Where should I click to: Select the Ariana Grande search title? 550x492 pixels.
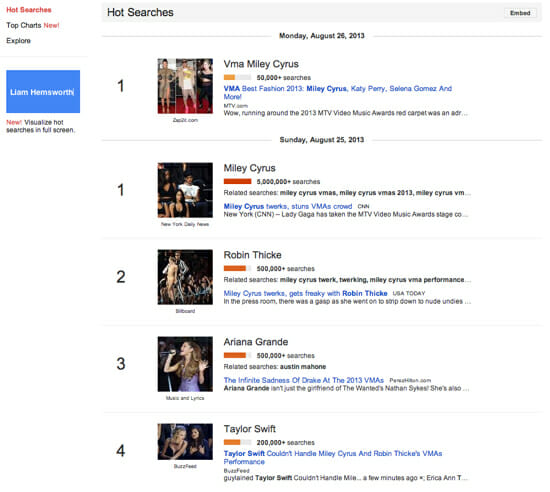(256, 342)
